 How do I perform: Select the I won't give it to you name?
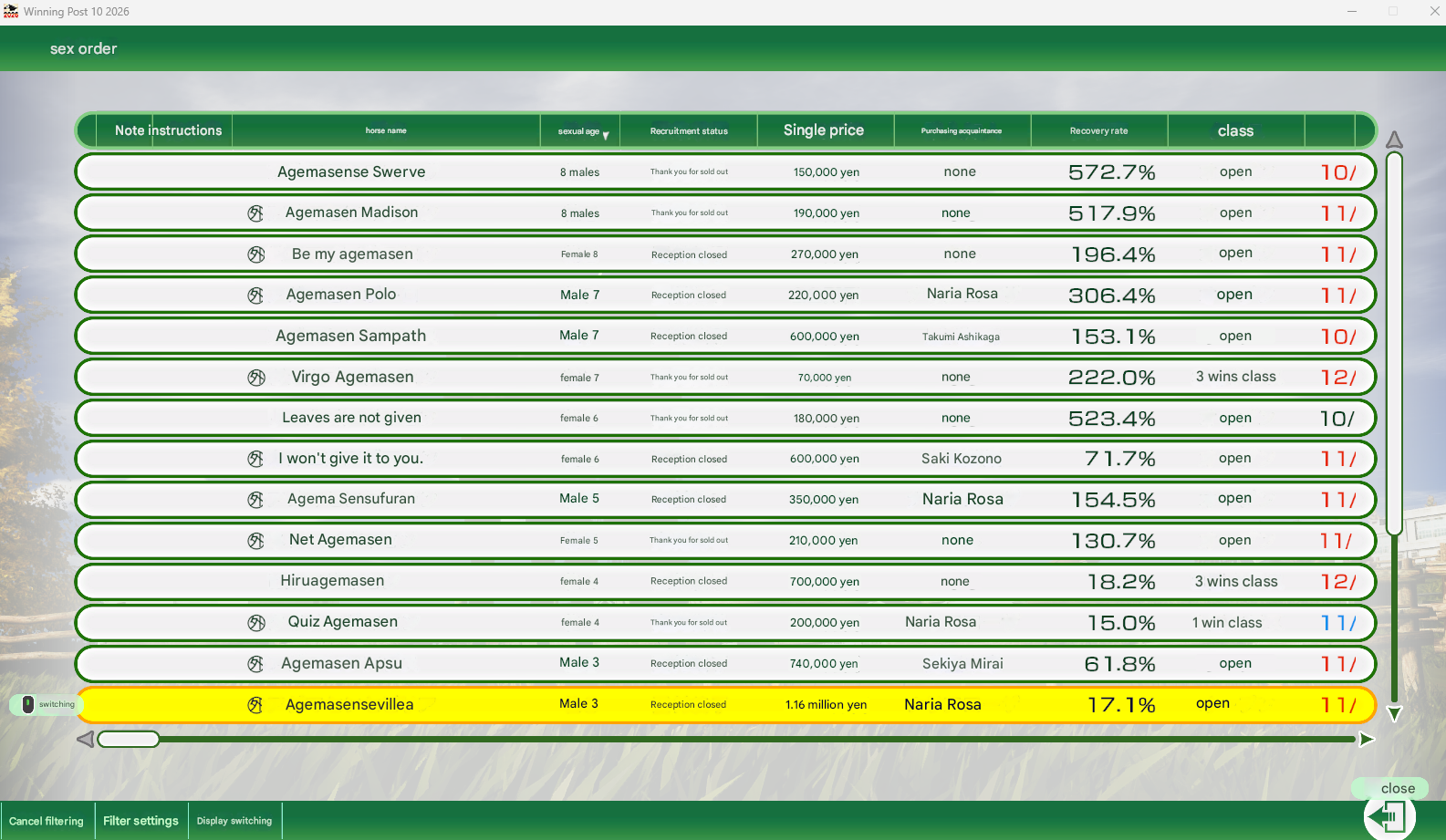pos(351,459)
